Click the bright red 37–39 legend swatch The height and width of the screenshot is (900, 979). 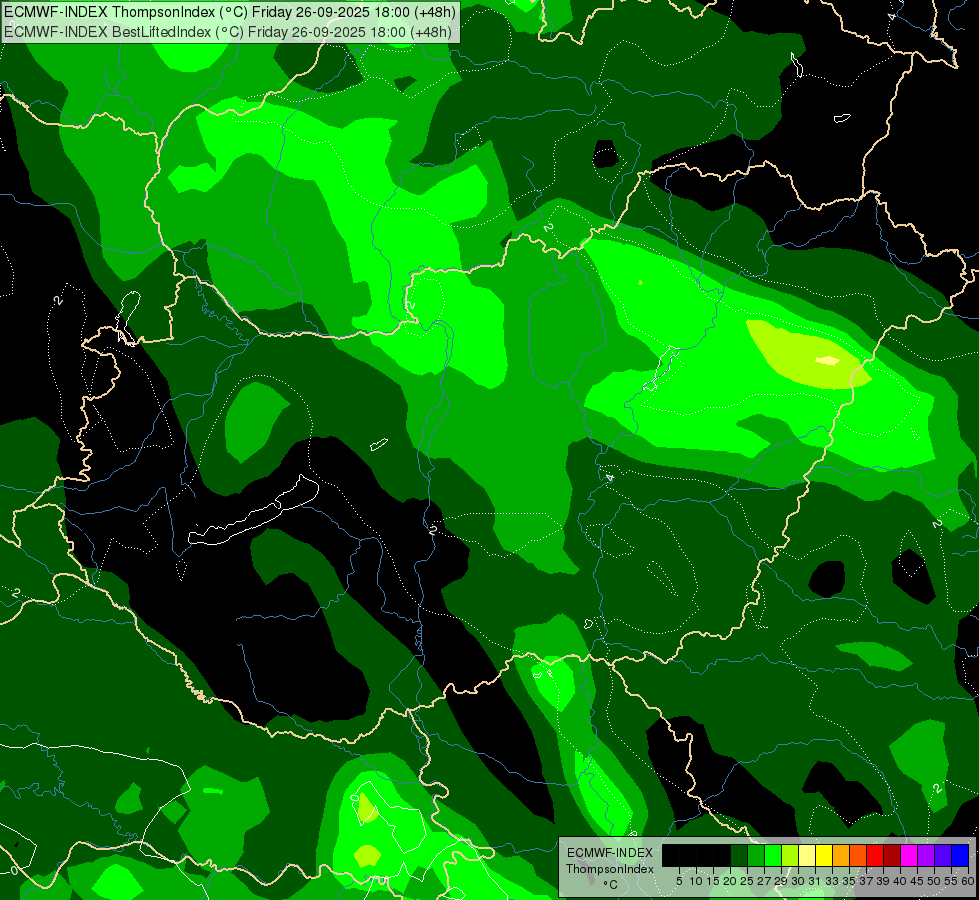point(875,856)
